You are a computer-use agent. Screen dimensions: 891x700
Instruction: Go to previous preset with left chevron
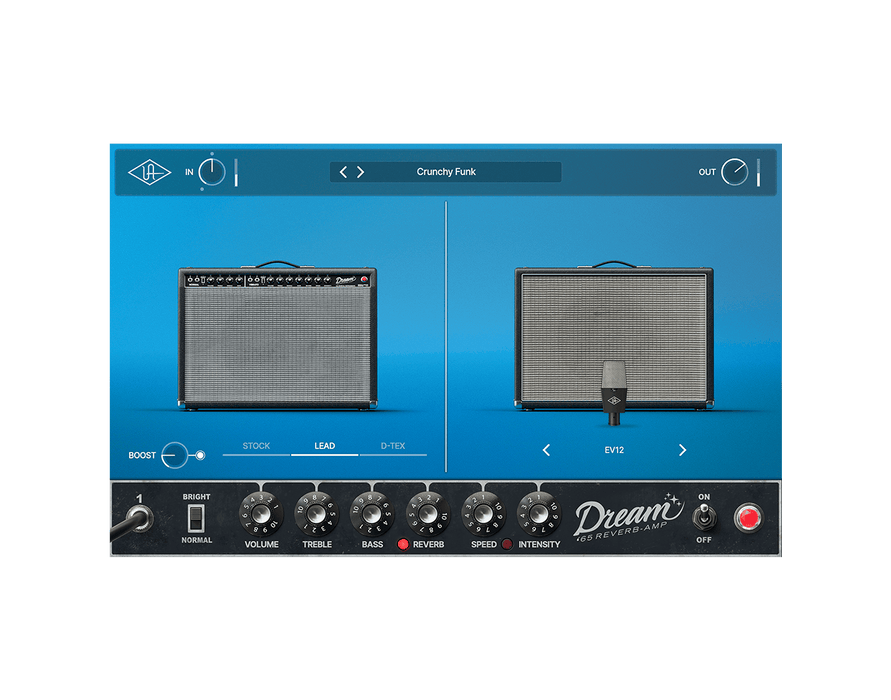(x=343, y=172)
